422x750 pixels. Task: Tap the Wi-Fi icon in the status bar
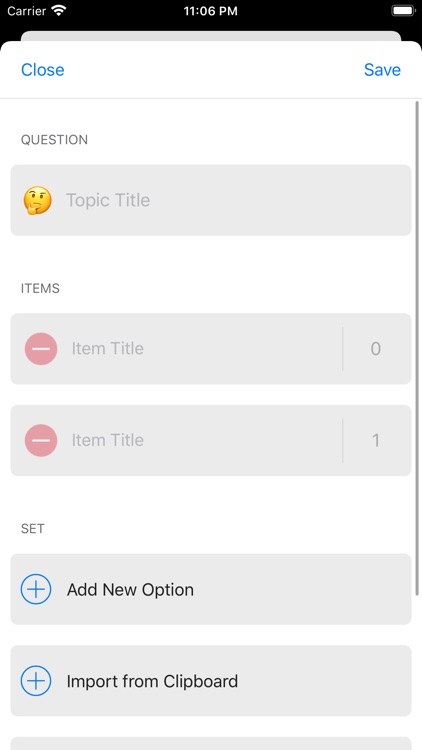(x=59, y=11)
